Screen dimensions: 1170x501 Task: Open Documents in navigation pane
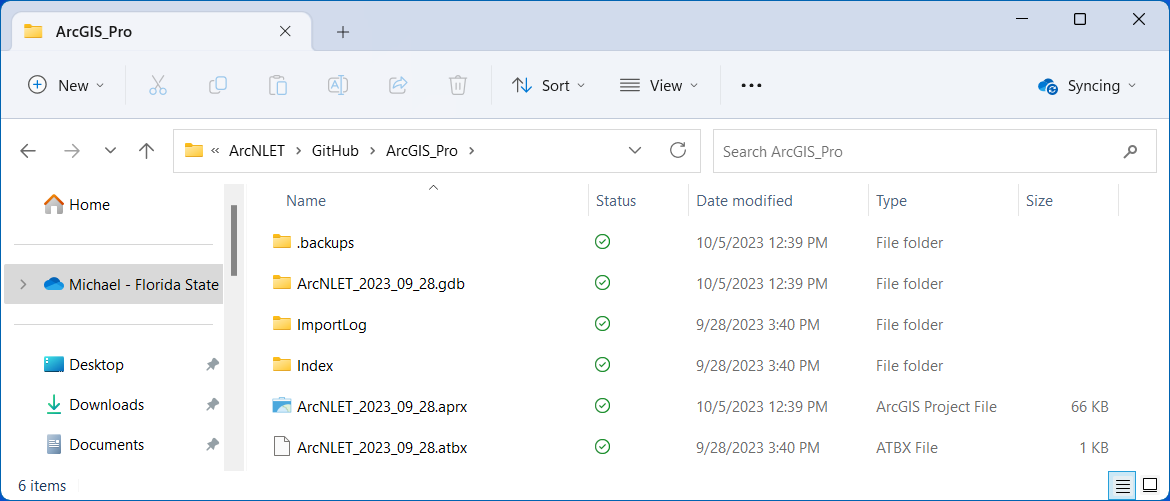[94, 445]
